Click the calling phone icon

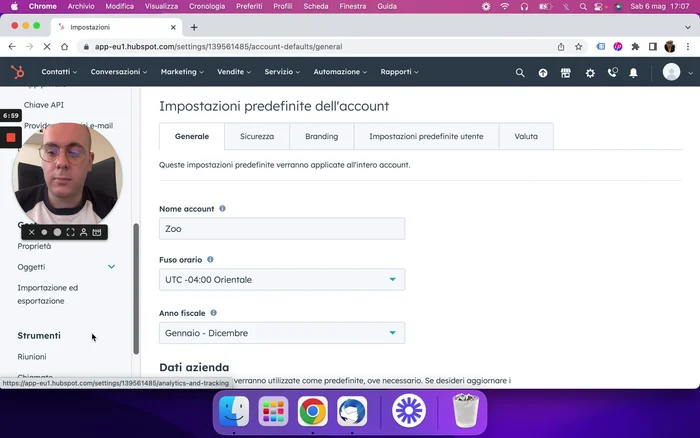coord(612,72)
